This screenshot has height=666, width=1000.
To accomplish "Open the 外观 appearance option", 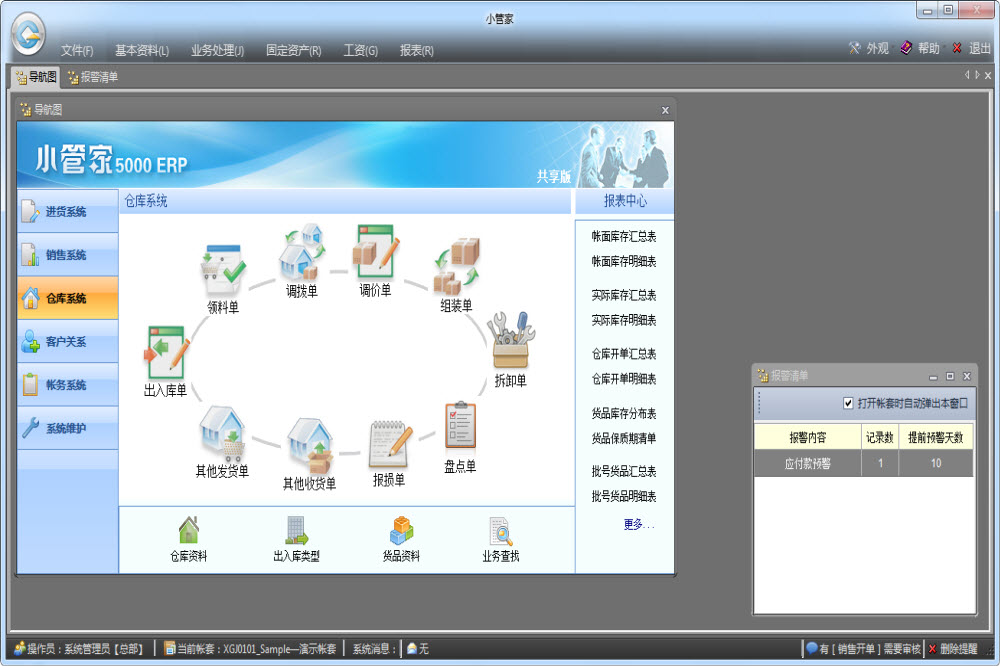I will [x=869, y=48].
